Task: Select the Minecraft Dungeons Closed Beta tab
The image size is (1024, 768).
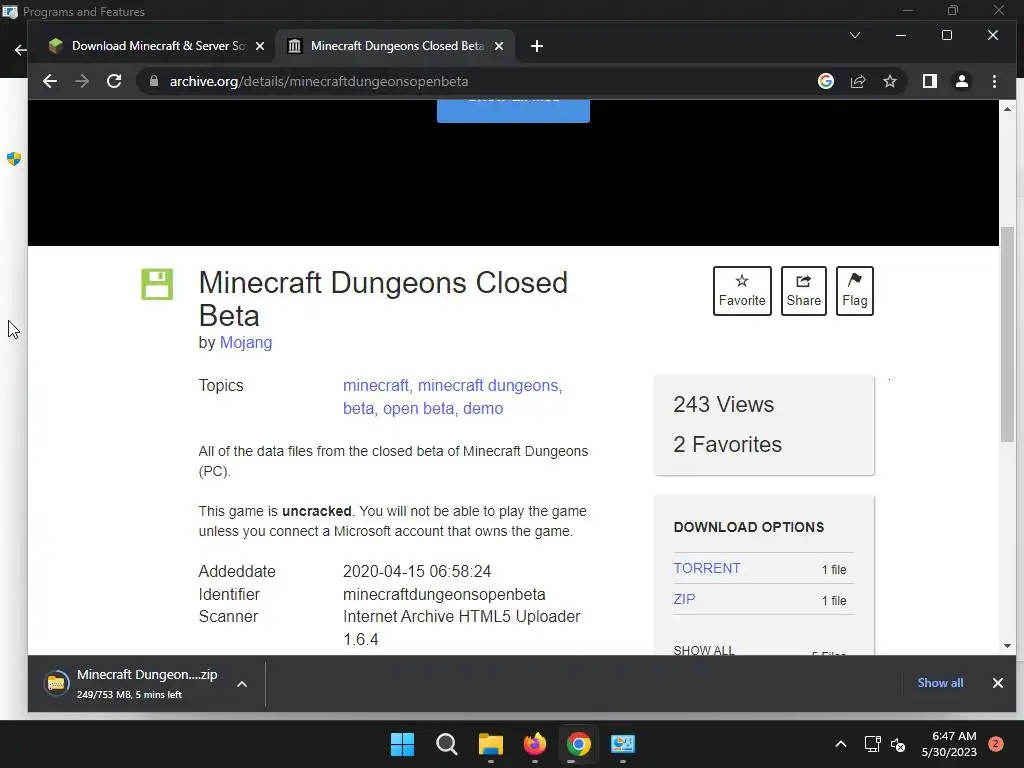Action: pos(396,46)
